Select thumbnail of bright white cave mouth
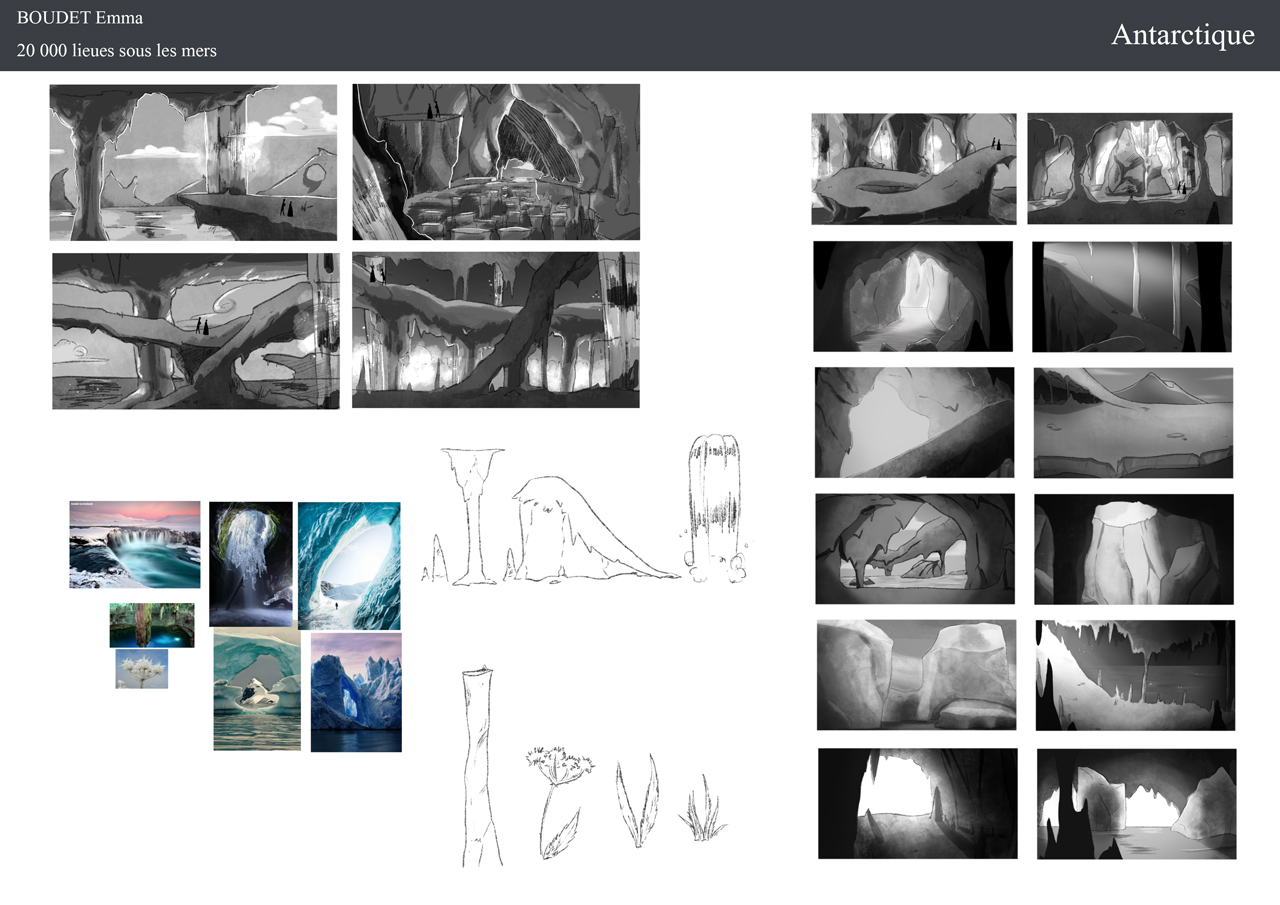This screenshot has height=905, width=1280. tap(918, 803)
